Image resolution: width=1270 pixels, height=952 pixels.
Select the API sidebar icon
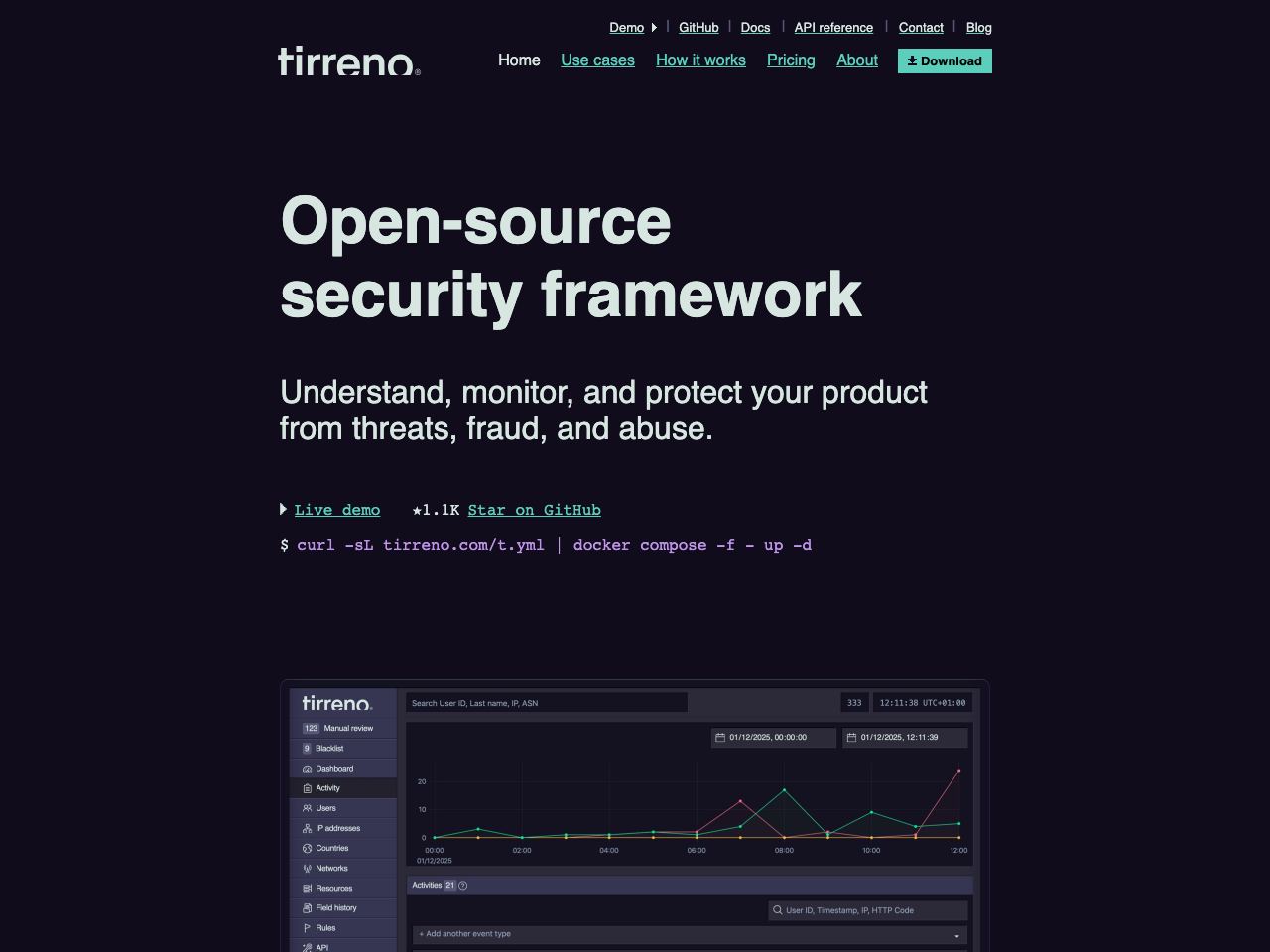click(306, 946)
